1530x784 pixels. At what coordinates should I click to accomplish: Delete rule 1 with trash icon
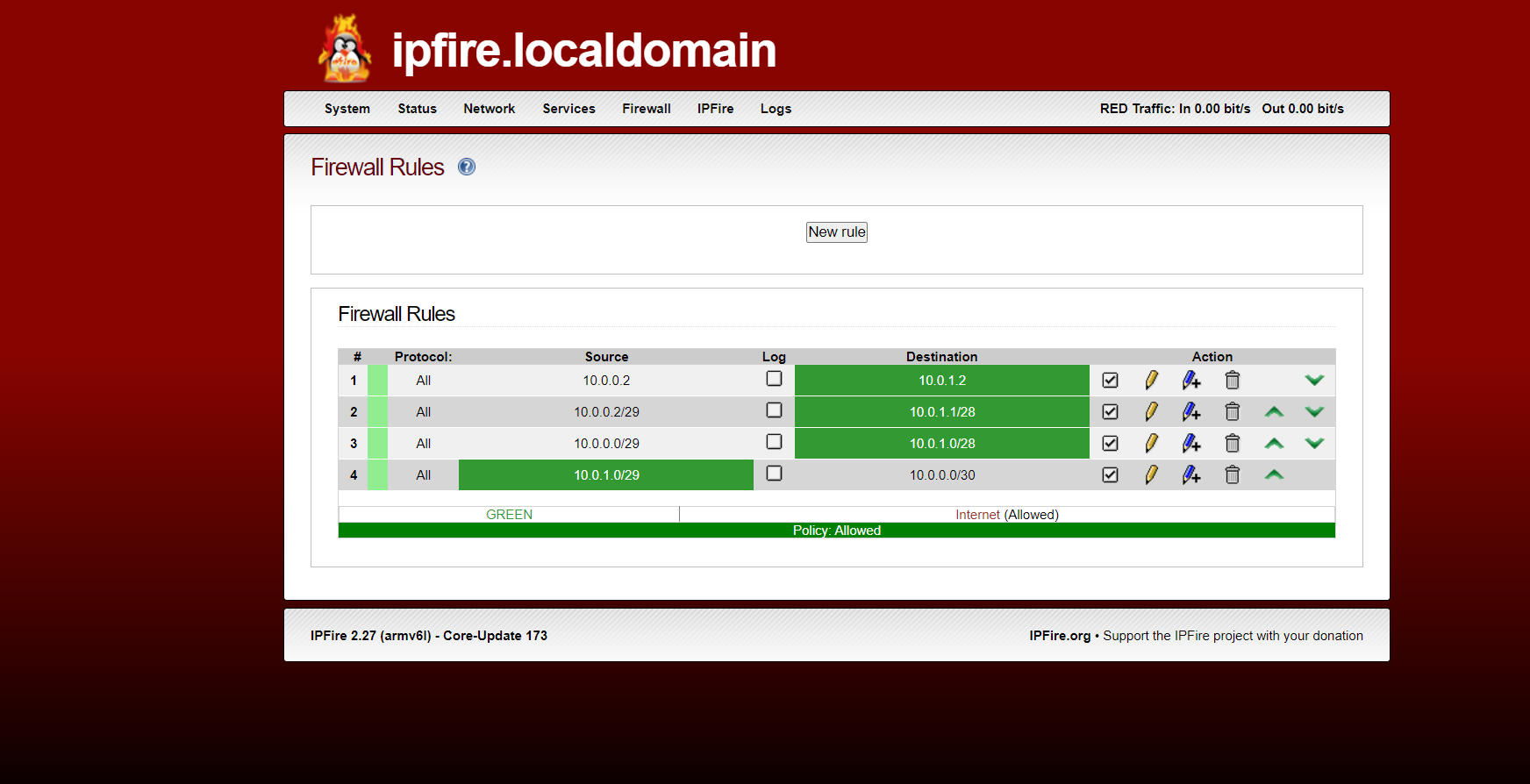click(x=1233, y=380)
